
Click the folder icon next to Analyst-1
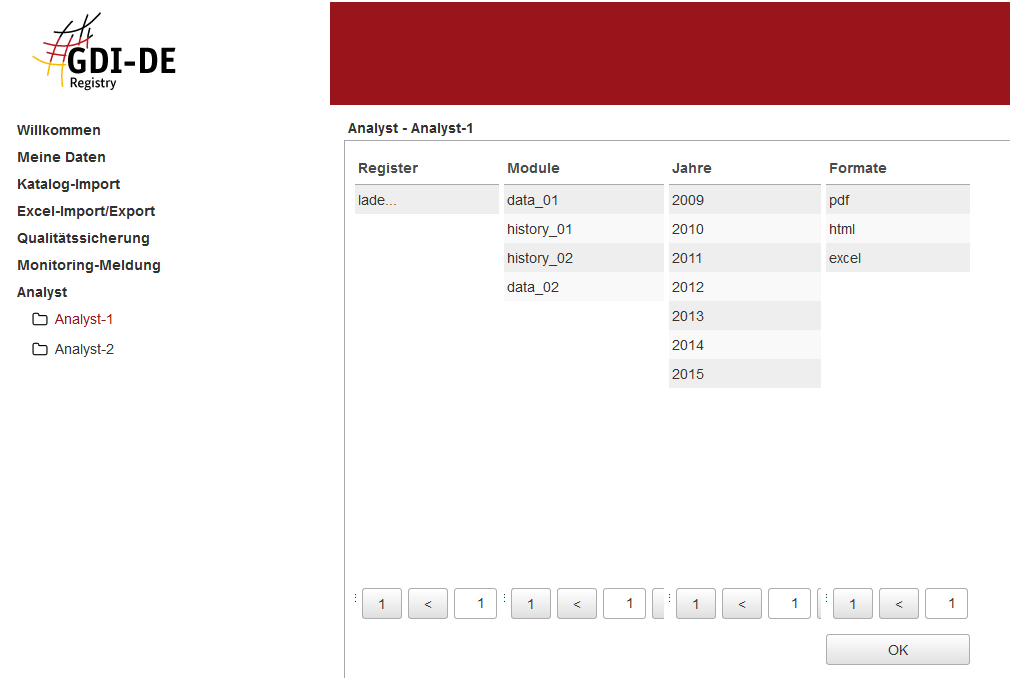click(x=40, y=320)
